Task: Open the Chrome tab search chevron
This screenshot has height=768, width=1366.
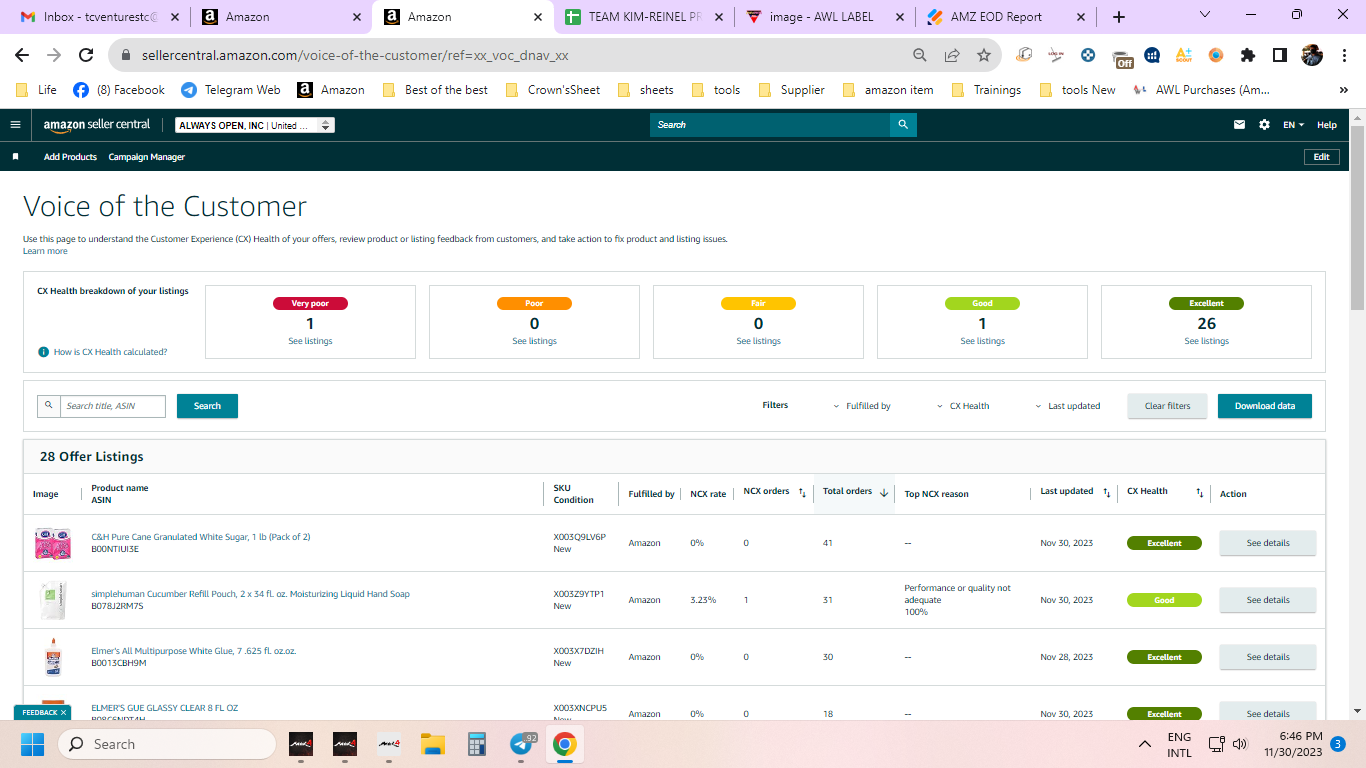Action: tap(1205, 15)
